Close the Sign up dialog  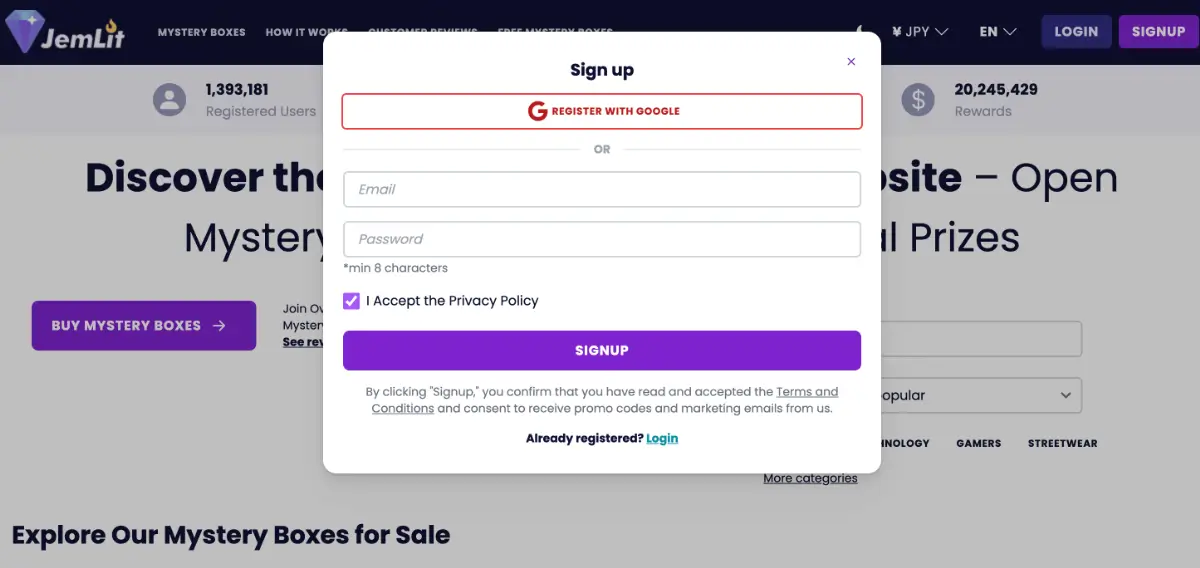(x=851, y=61)
